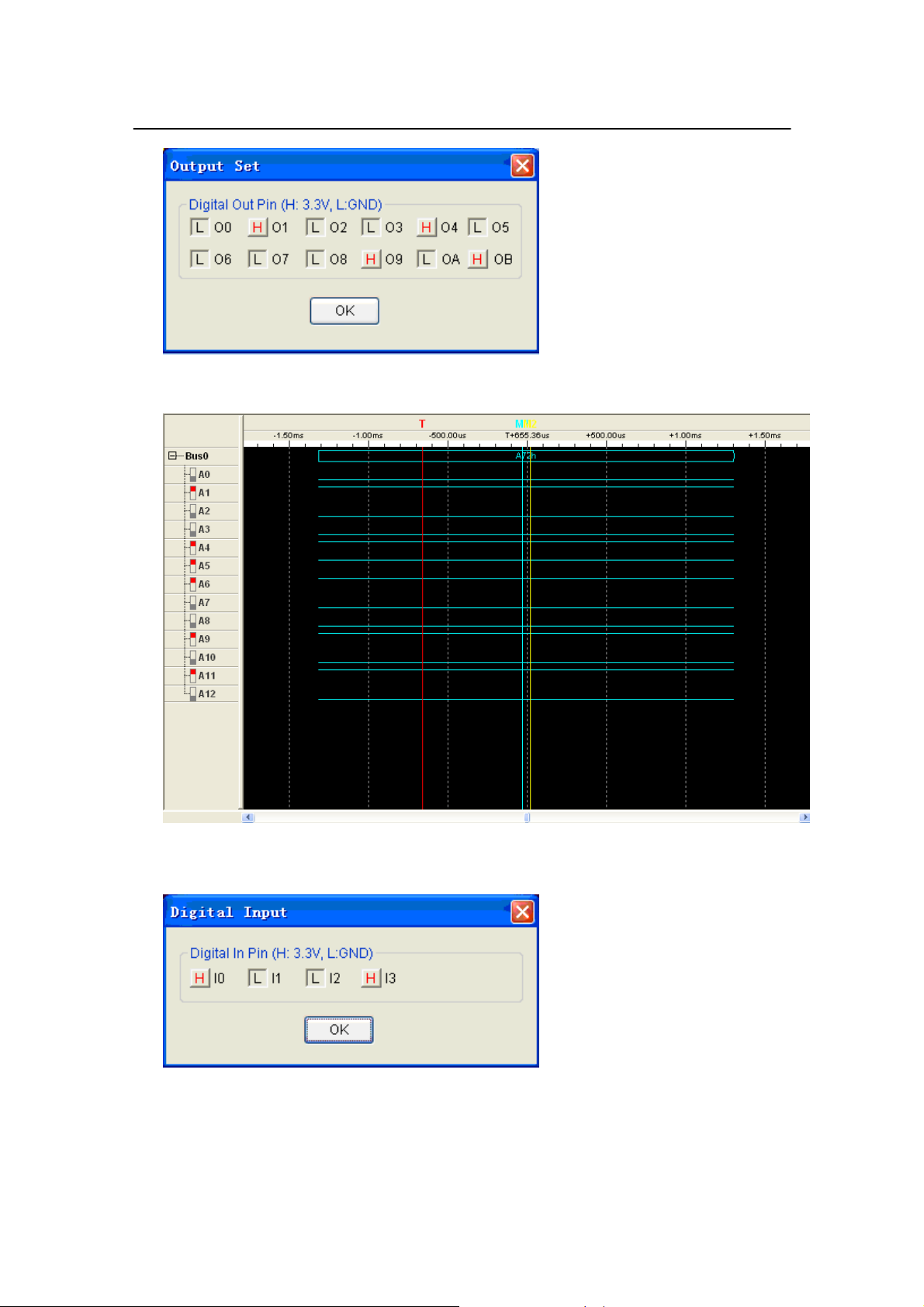Viewport: 924px width, 1307px height.
Task: Collapse the Bus0 tree node
Action: tap(172, 456)
